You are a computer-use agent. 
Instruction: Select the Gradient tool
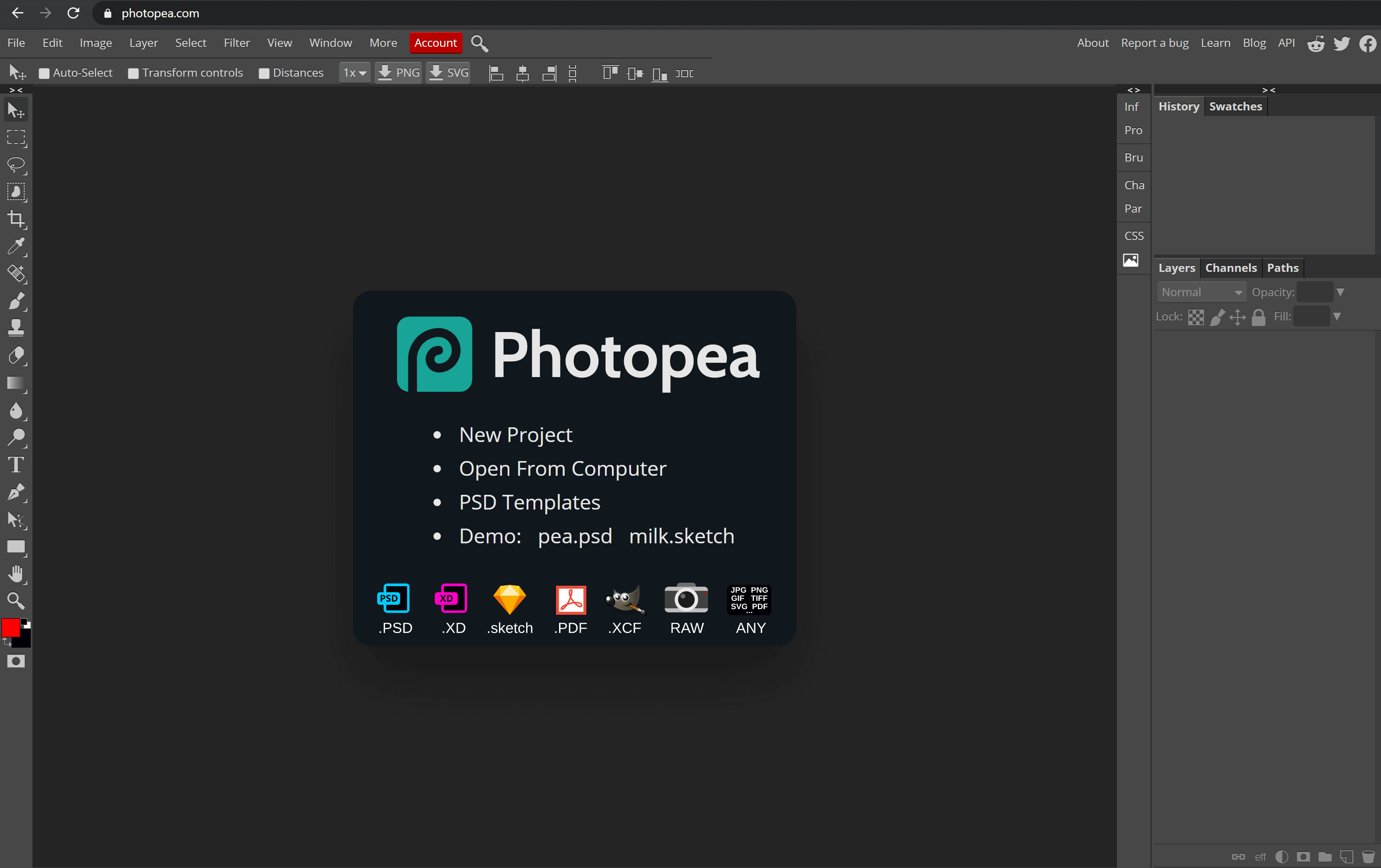click(x=16, y=383)
